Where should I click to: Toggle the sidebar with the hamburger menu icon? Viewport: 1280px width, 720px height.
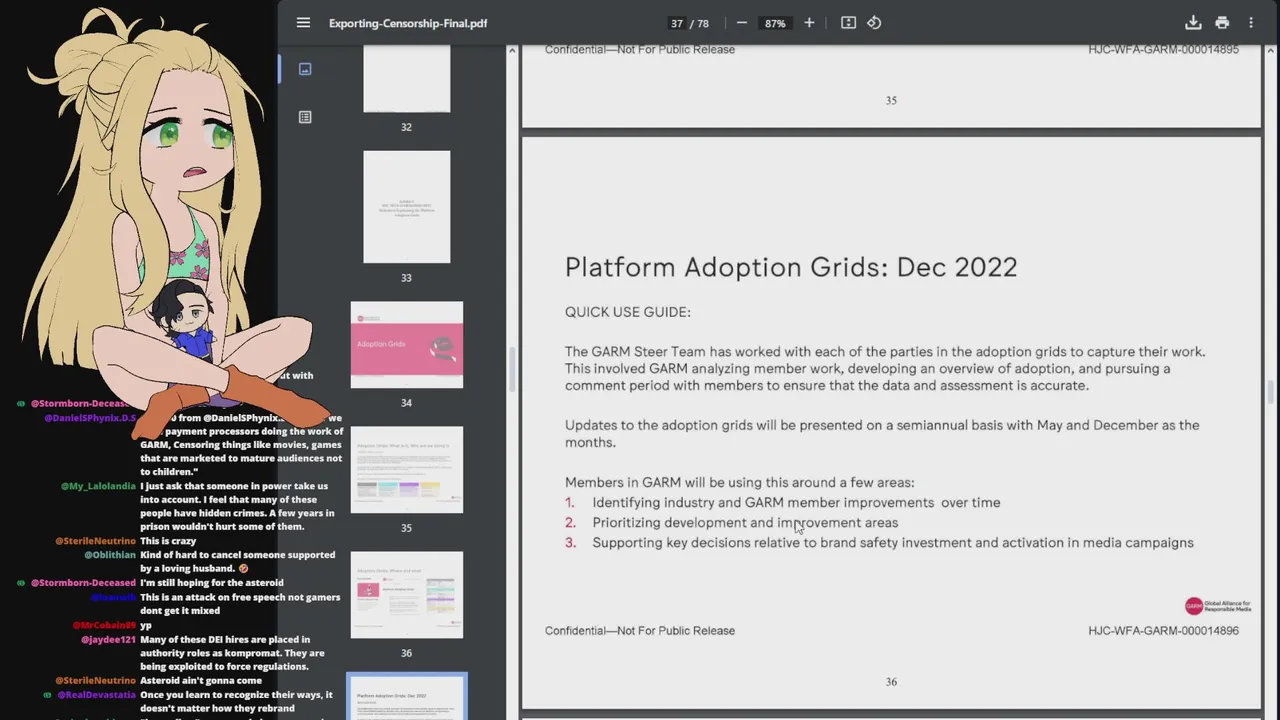(x=303, y=23)
